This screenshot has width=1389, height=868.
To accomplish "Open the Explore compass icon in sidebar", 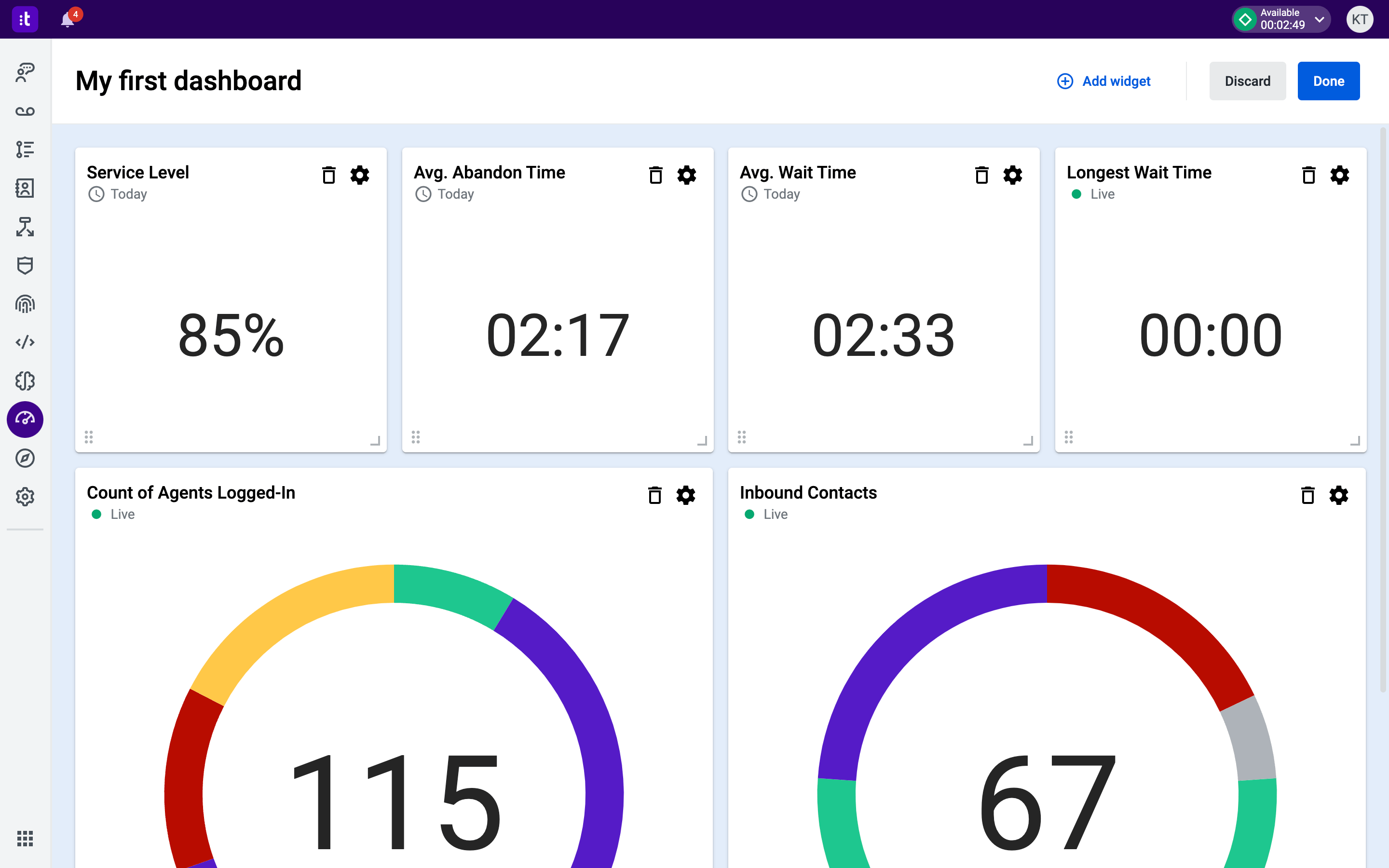I will point(25,458).
